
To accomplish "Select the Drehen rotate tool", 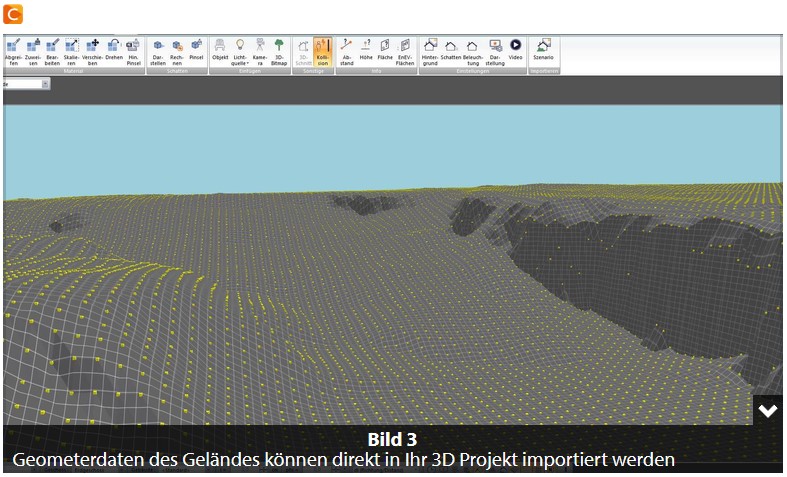I will 114,50.
